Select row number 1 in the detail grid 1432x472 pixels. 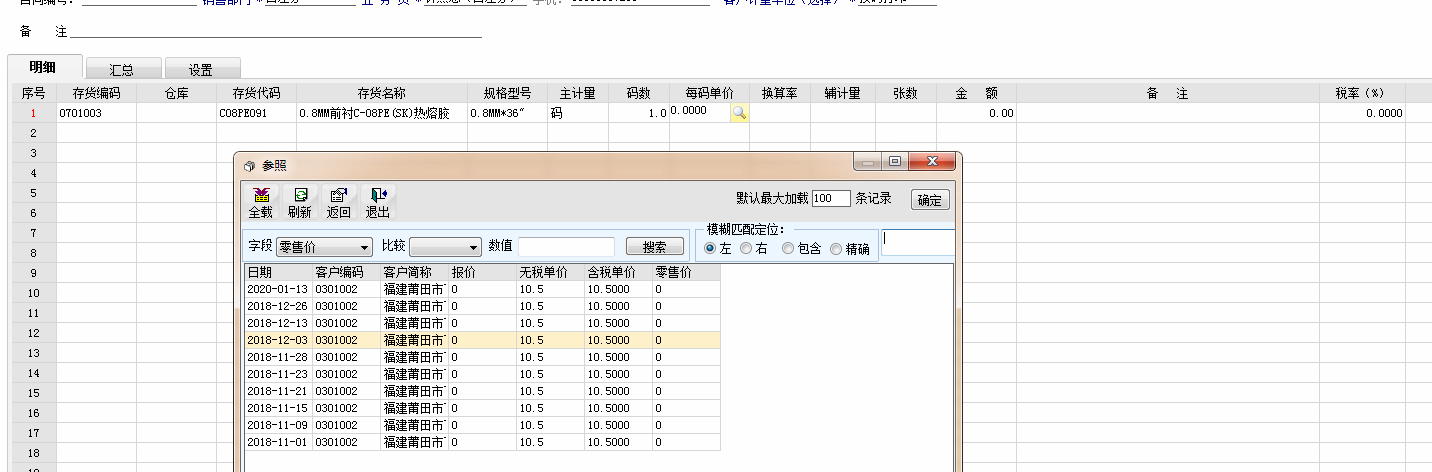[x=32, y=113]
